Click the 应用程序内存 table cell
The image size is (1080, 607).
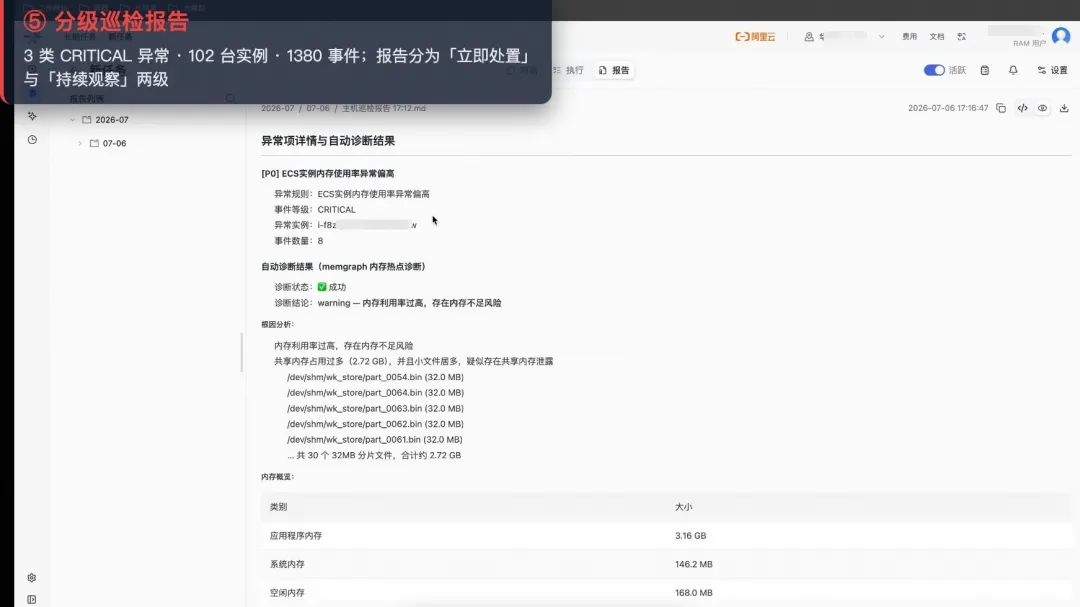295,536
